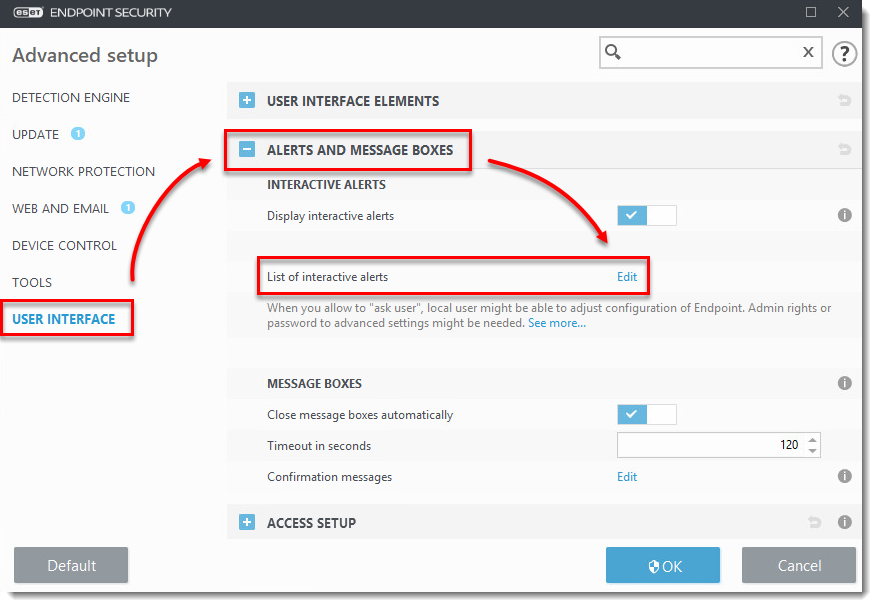Viewport: 877px width, 607px height.
Task: Click info icon beside Access Setup section
Action: [844, 522]
